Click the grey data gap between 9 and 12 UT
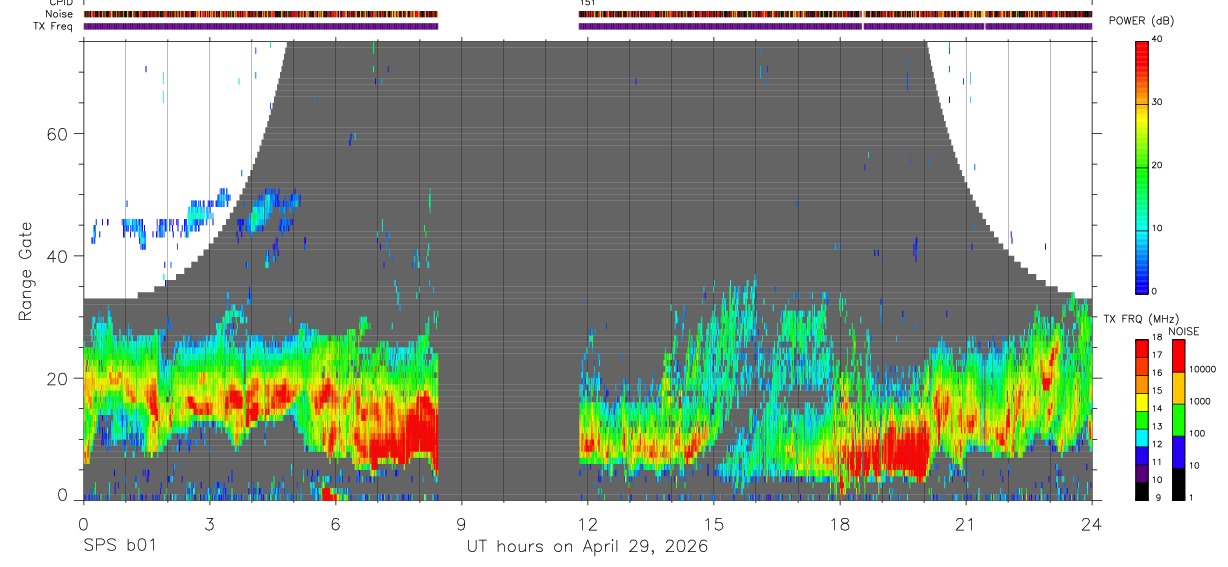Viewport: 1228px width, 567px height. [509, 270]
